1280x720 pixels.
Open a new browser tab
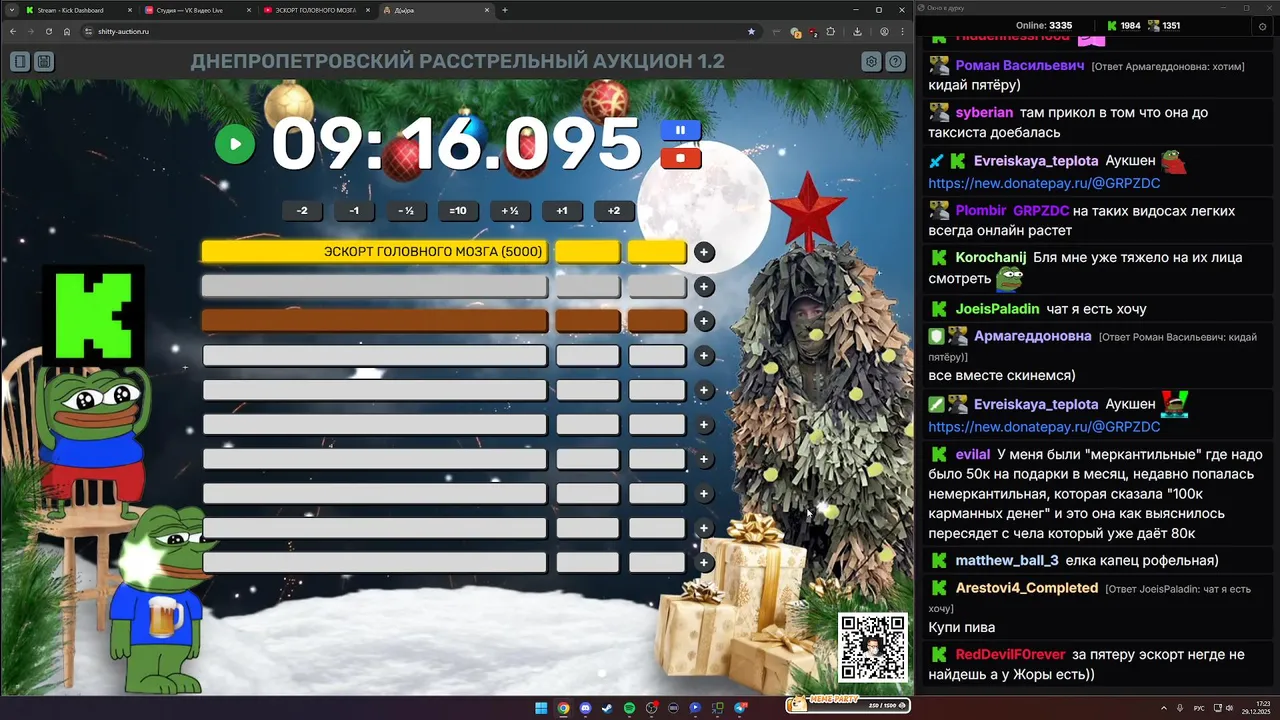(x=505, y=10)
